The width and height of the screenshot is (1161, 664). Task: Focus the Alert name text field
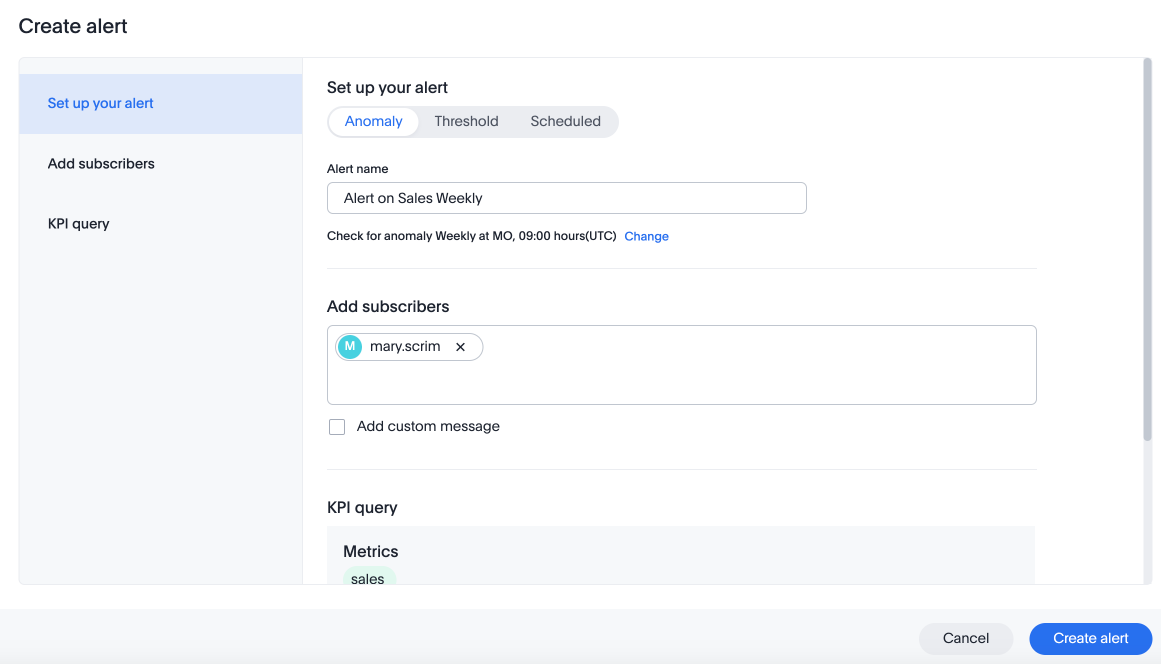click(566, 198)
